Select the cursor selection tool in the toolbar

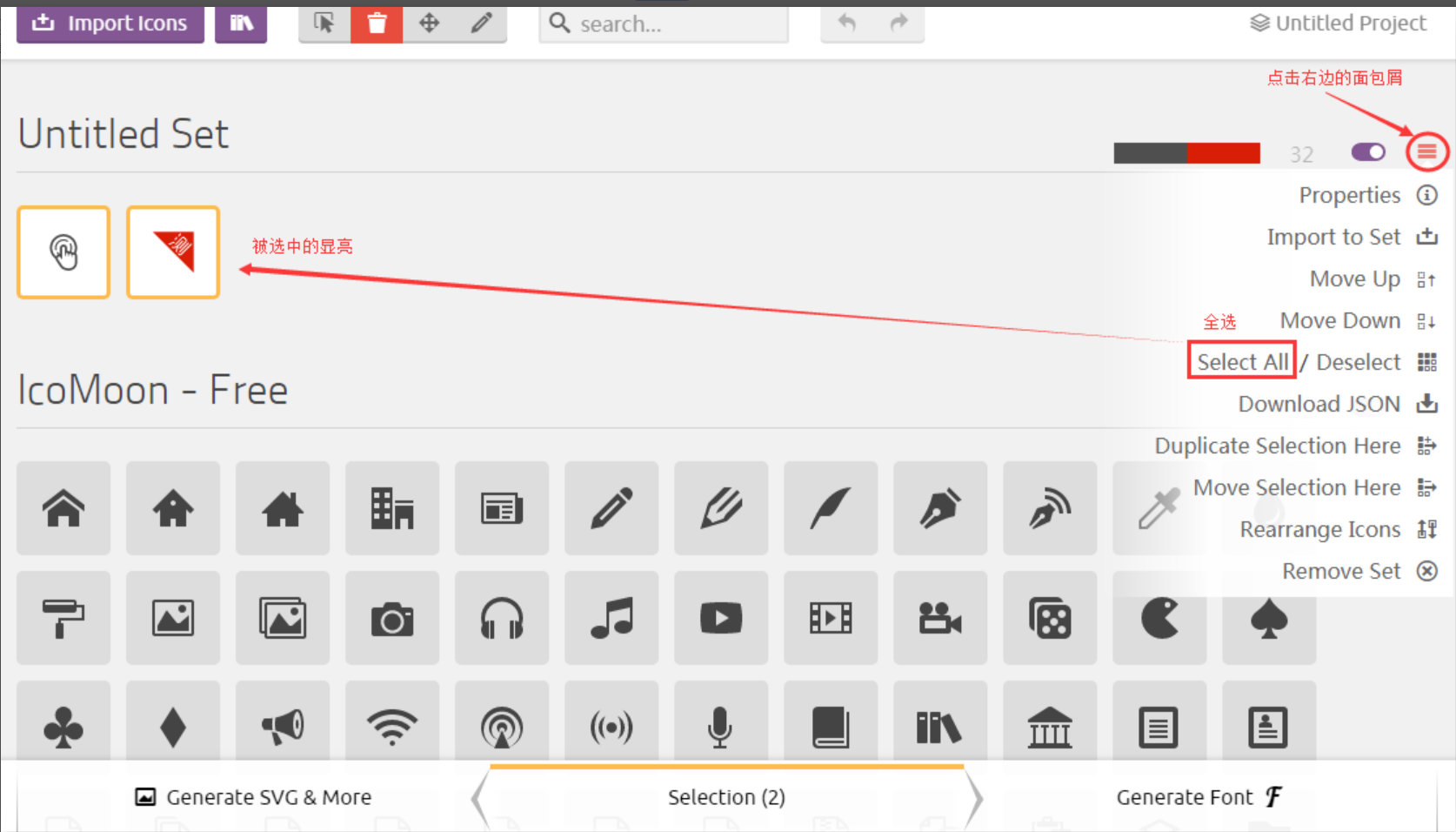point(325,23)
